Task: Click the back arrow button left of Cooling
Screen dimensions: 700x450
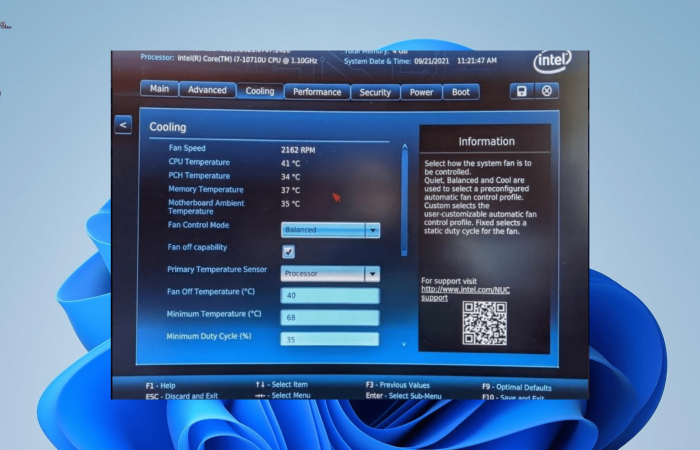Action: (x=123, y=125)
